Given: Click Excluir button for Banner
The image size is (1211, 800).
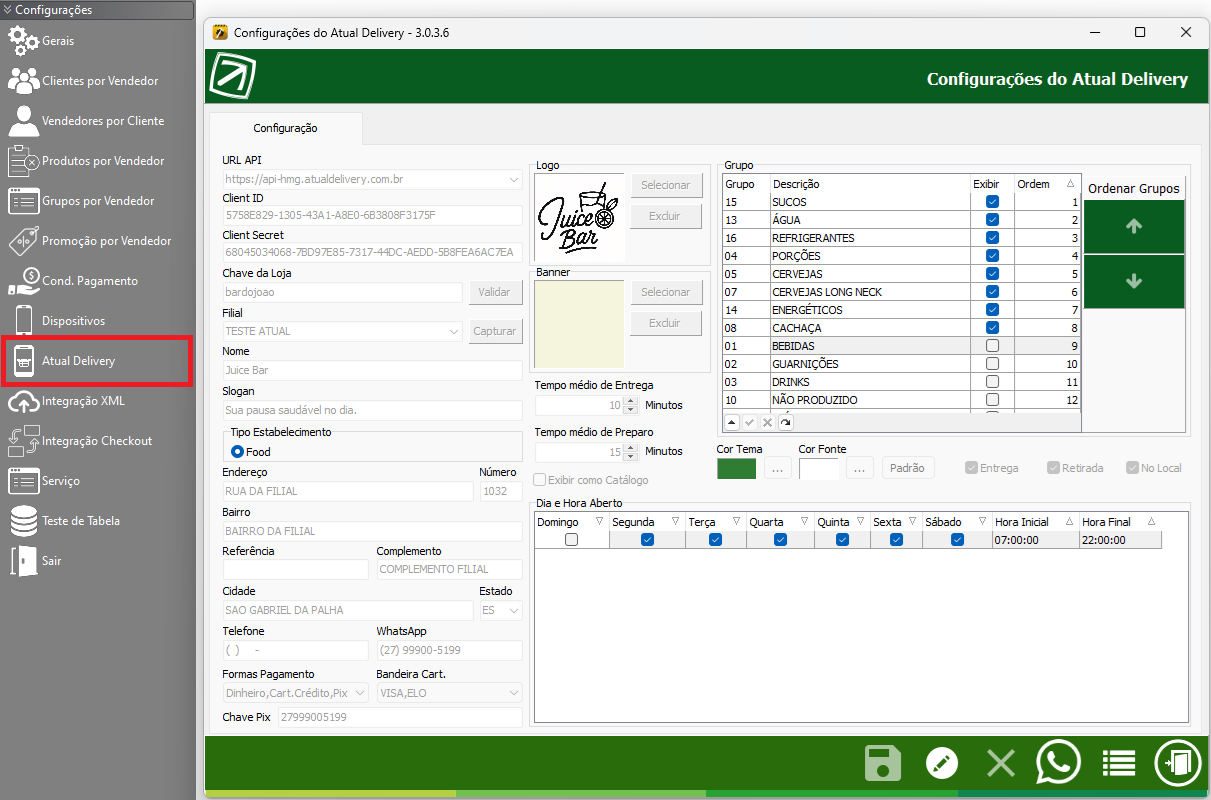Looking at the screenshot, I should [x=666, y=323].
